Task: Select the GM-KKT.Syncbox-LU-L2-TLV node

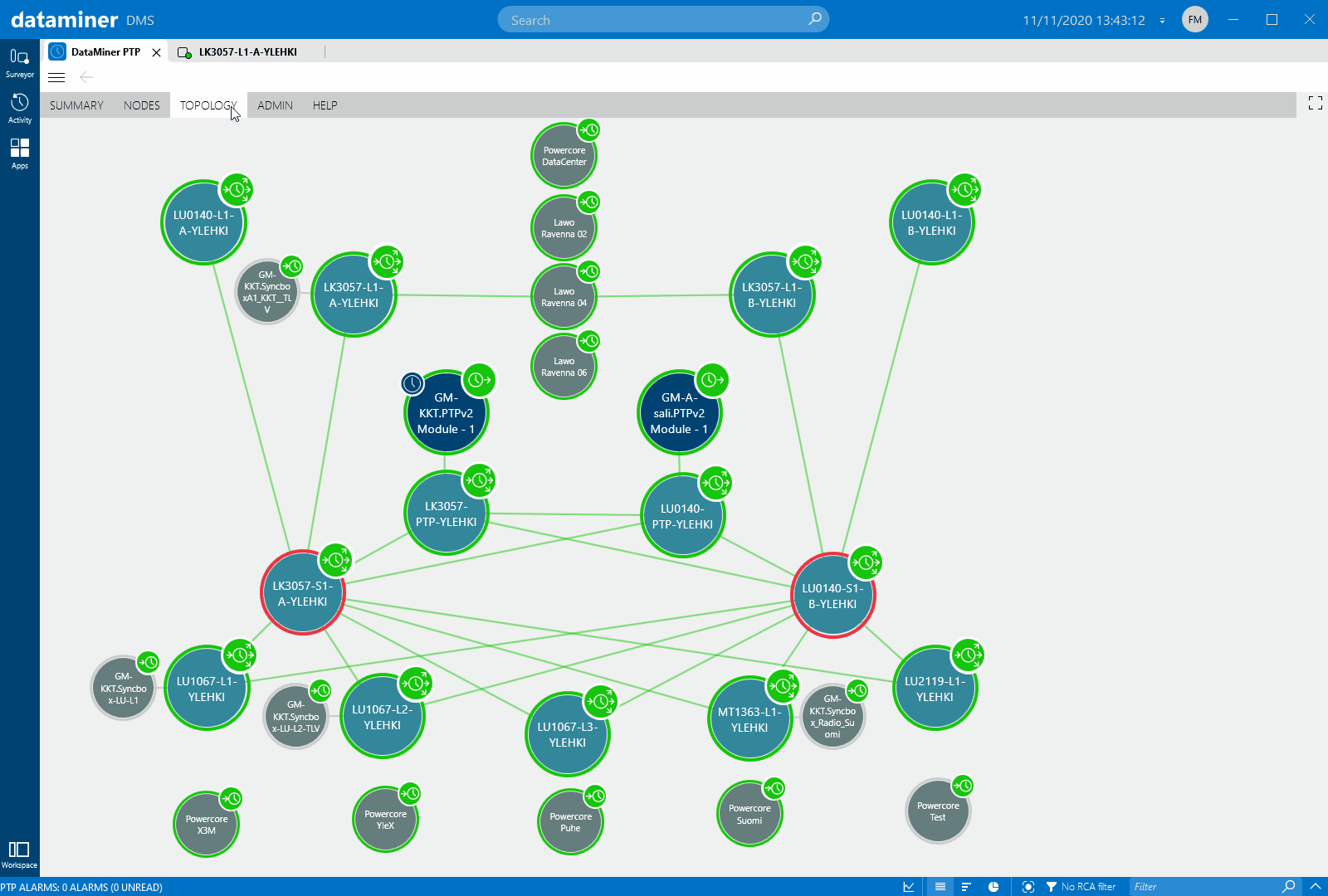Action: pyautogui.click(x=295, y=716)
